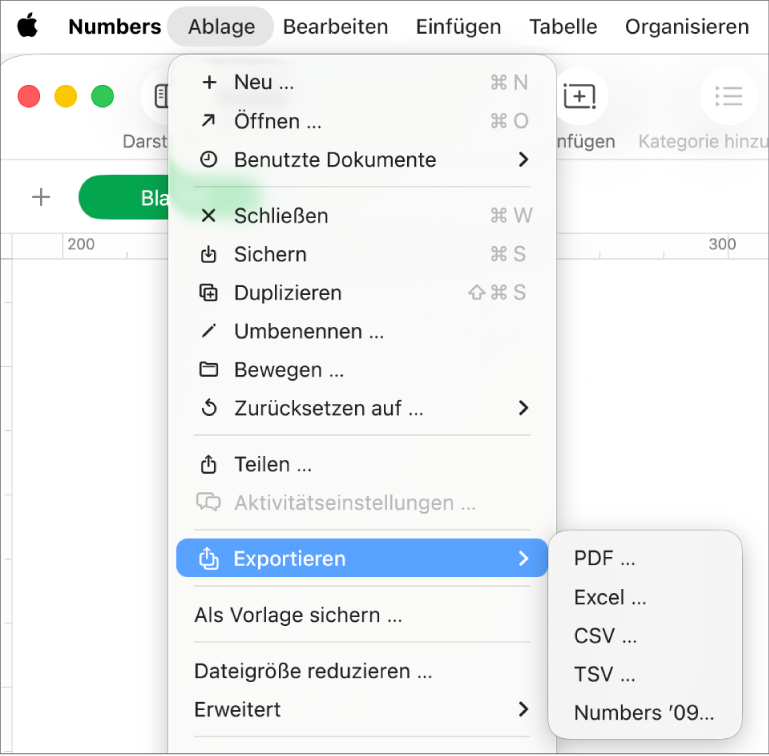Click the clock icon of Benutzte Dokumente

208,159
